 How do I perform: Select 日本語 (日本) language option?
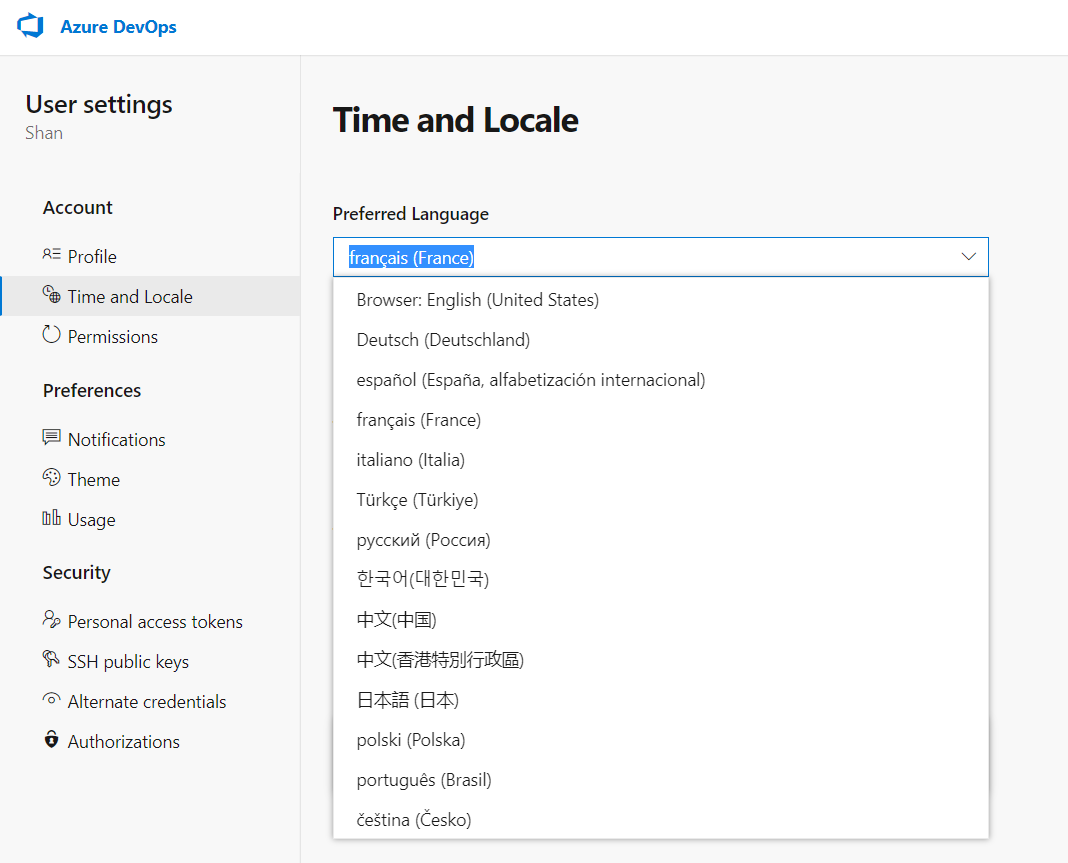point(661,700)
